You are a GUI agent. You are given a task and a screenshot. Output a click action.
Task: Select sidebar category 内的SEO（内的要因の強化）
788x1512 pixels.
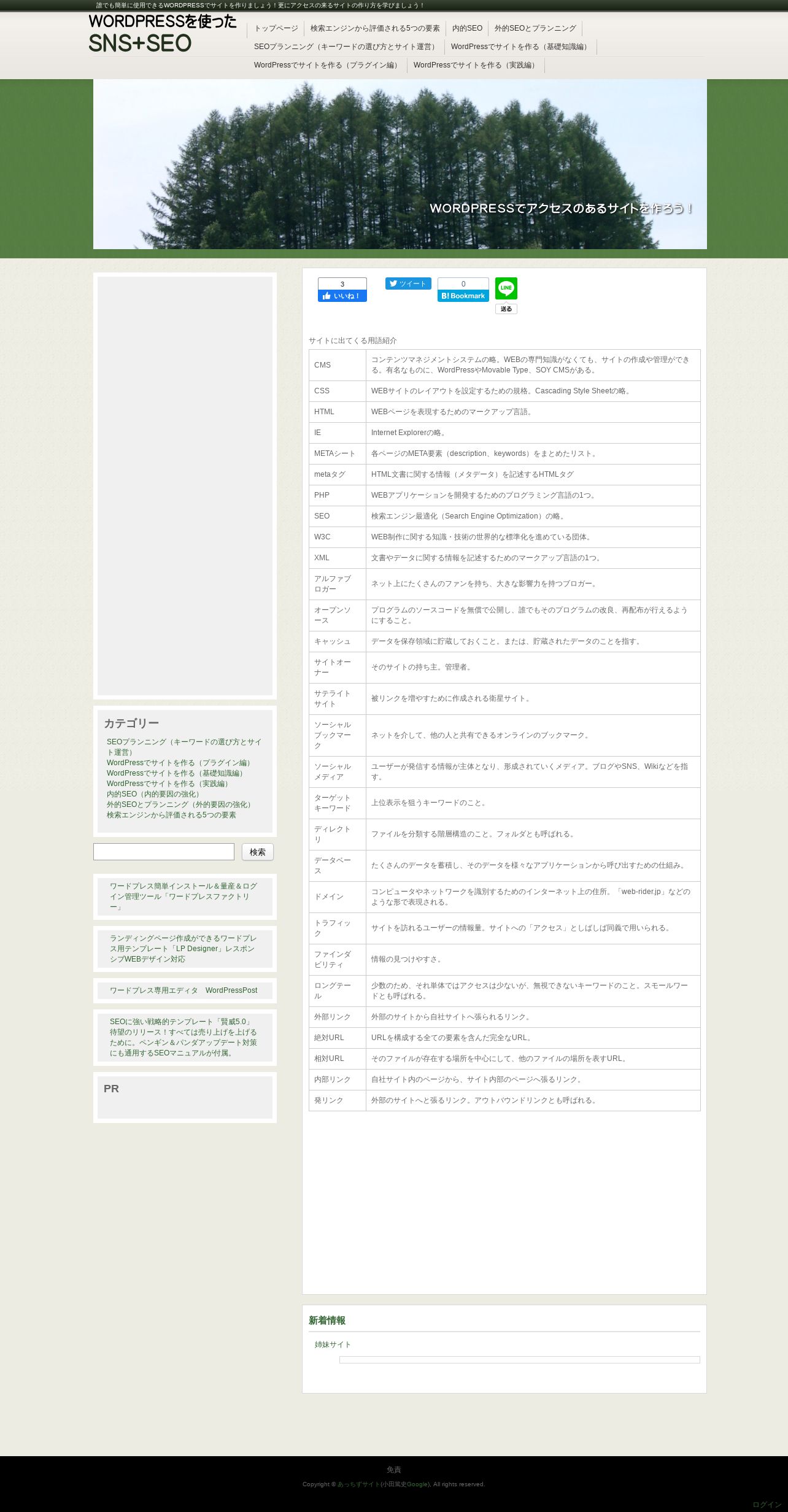coord(155,794)
